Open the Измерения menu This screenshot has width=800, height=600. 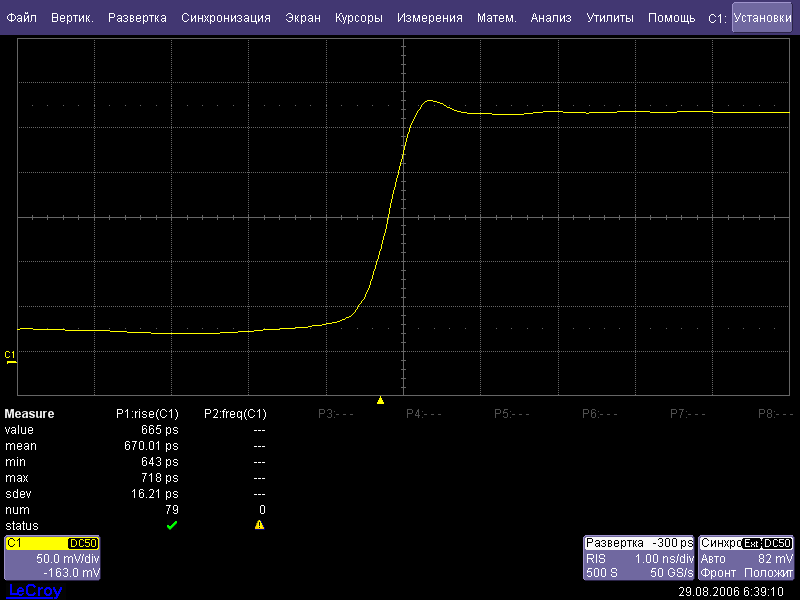[429, 18]
